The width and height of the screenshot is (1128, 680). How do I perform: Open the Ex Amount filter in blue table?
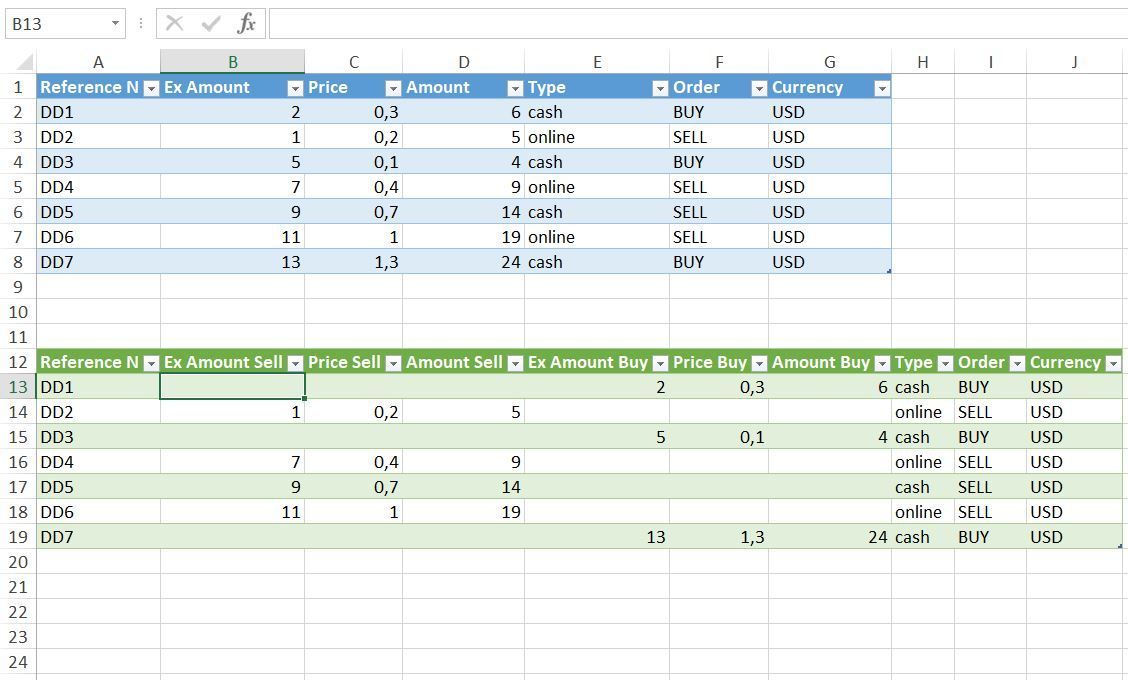coord(295,88)
